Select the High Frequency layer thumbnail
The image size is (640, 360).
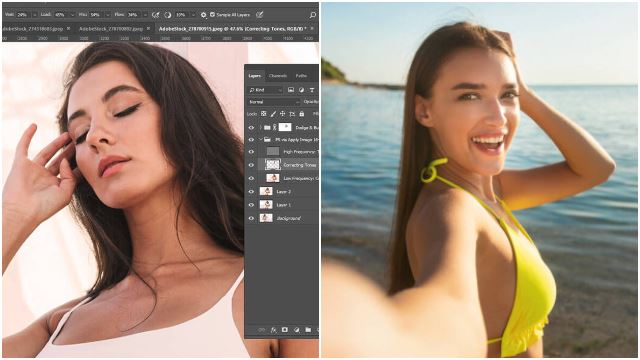click(273, 152)
